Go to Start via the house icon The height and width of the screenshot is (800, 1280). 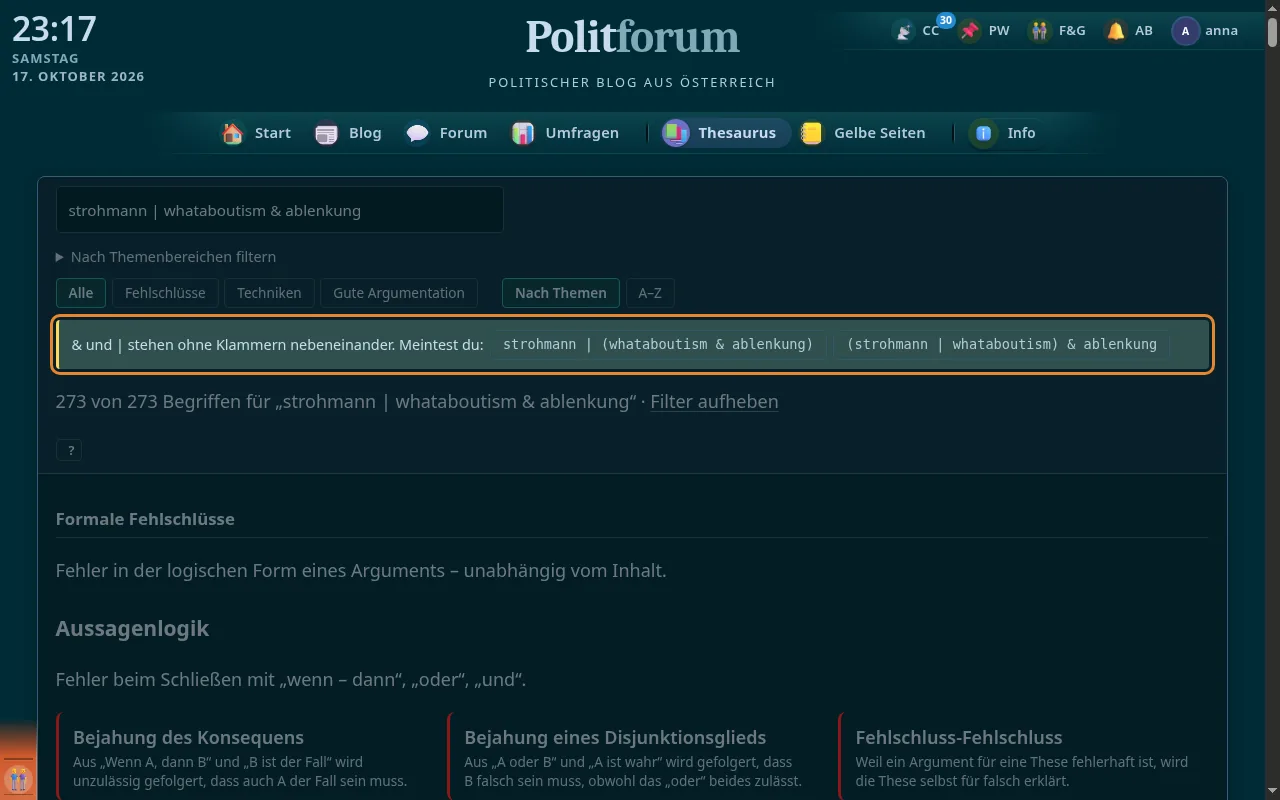(233, 133)
